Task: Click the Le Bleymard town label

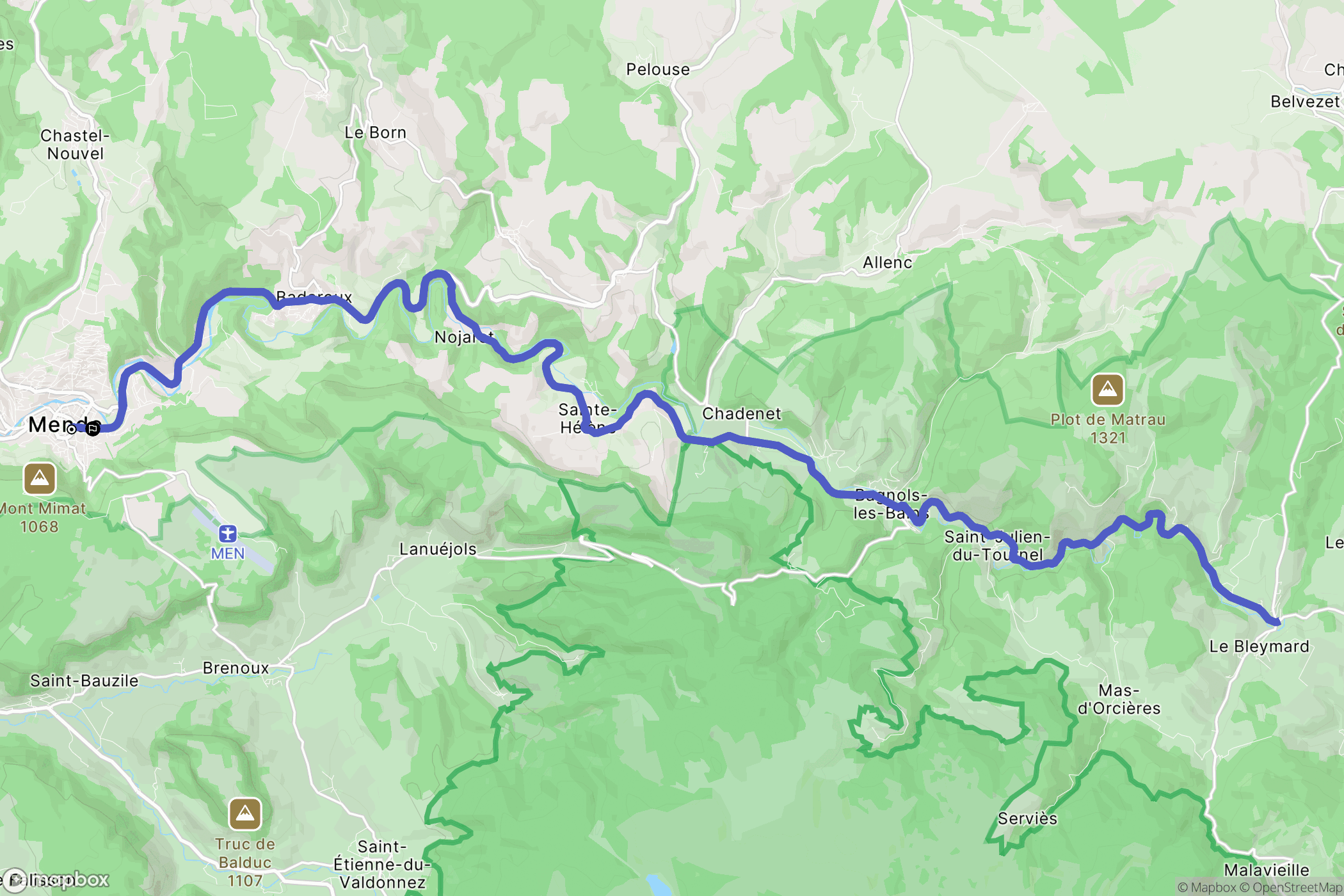Action: 1259,646
